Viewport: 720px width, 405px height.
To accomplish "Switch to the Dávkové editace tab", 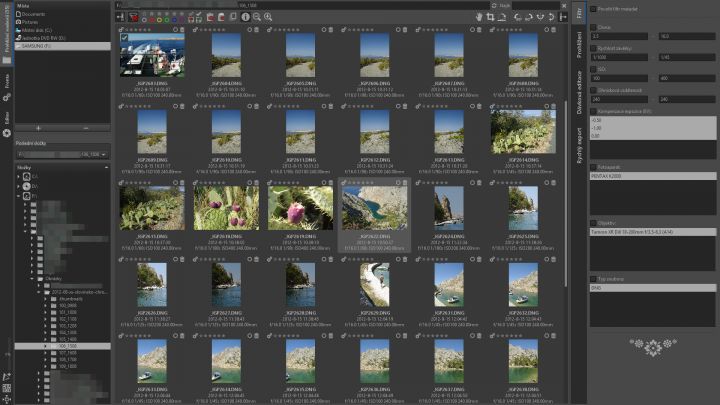I will coord(579,93).
